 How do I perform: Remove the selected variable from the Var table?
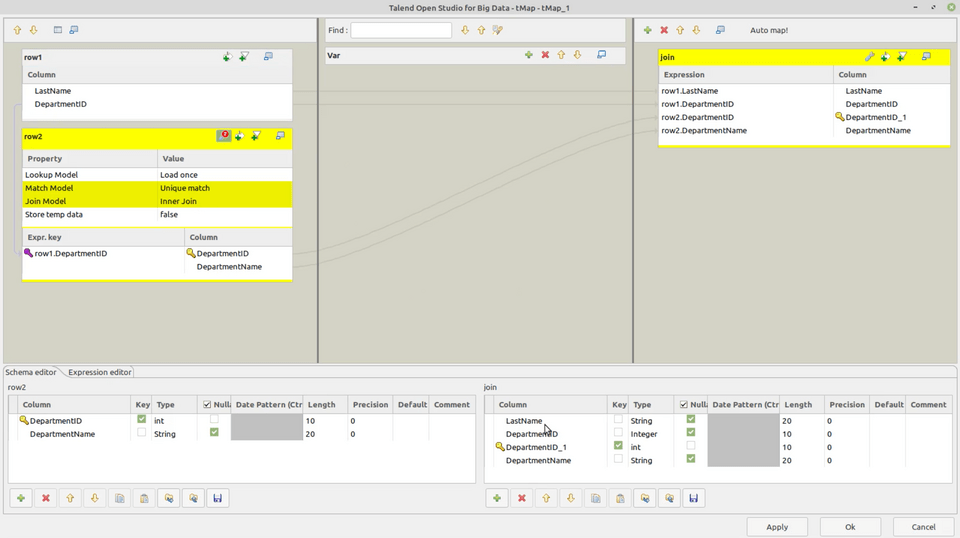[545, 55]
